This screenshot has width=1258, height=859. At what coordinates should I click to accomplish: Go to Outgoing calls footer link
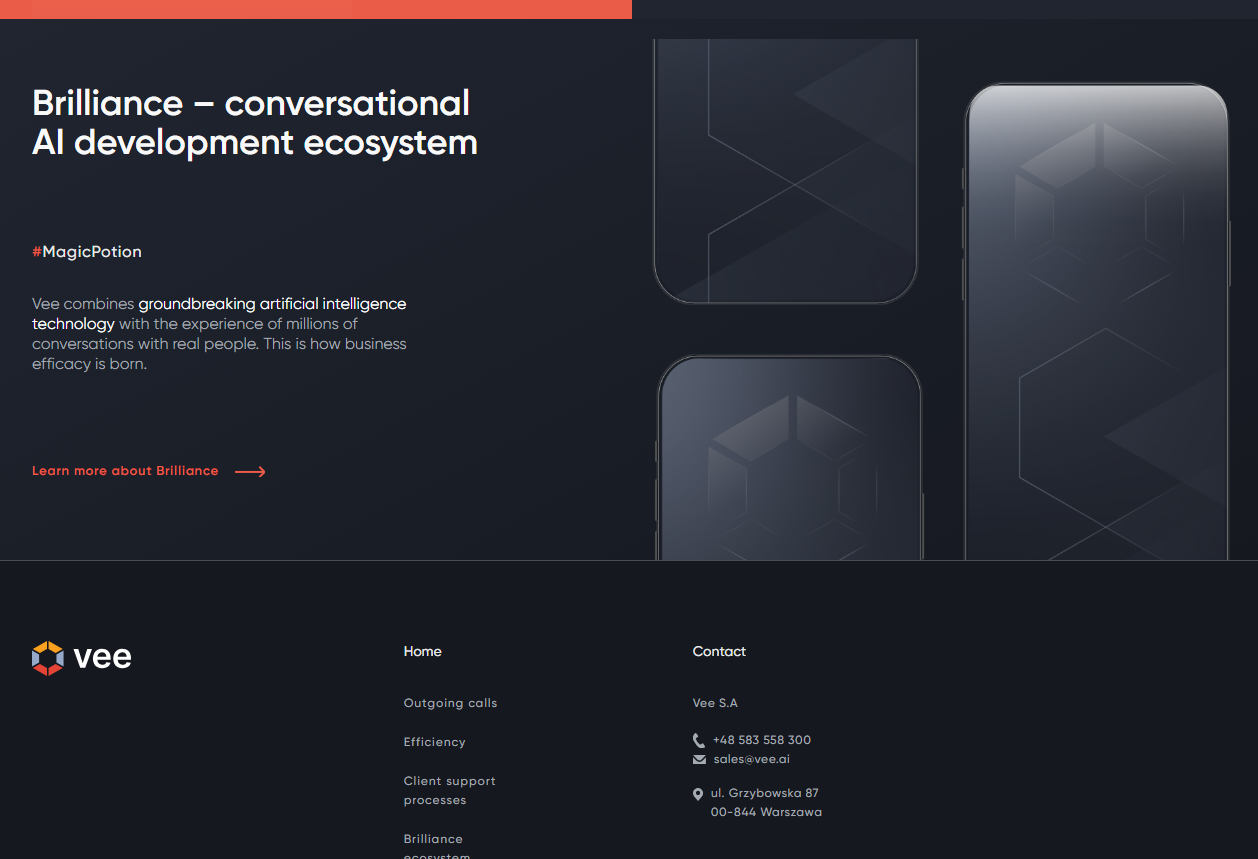(x=450, y=703)
